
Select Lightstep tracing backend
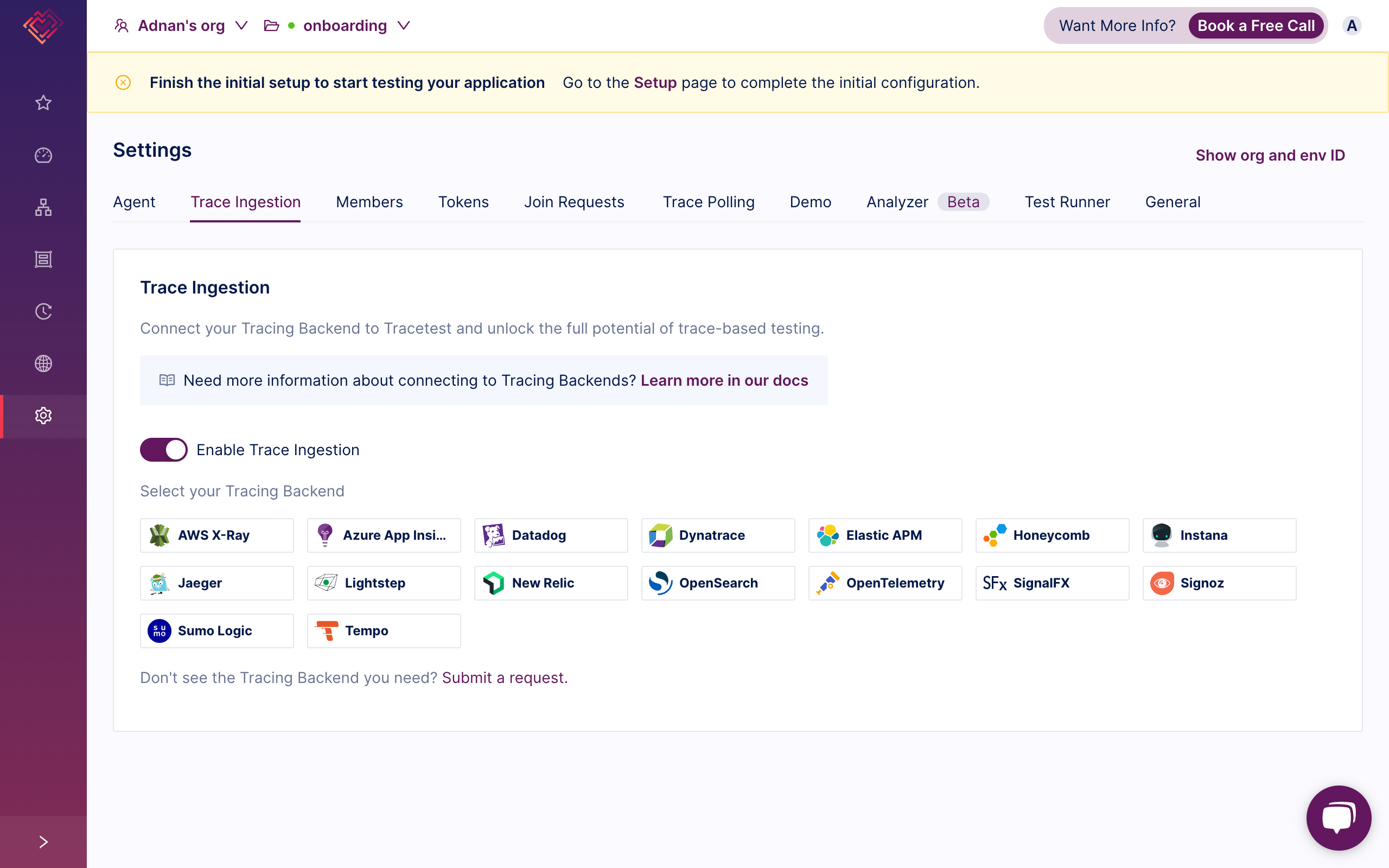click(384, 583)
